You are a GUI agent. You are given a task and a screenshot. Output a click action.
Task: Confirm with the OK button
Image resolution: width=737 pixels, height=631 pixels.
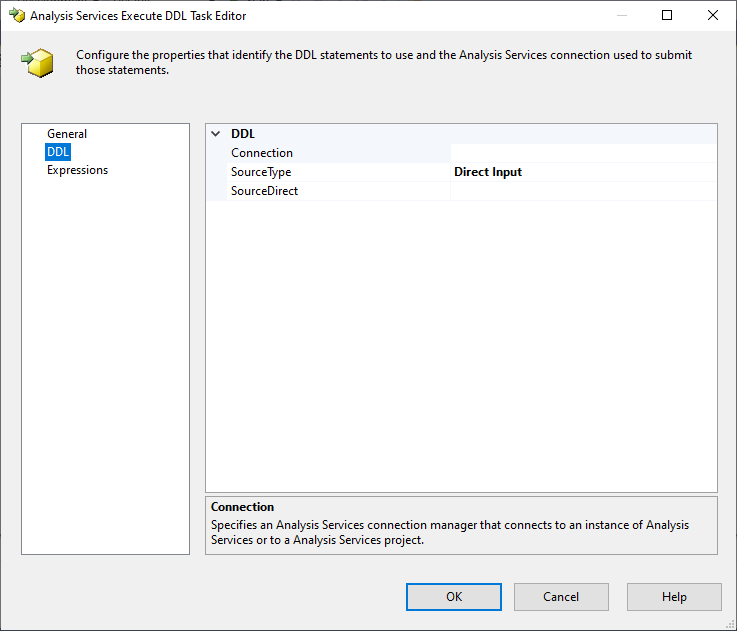click(x=454, y=597)
